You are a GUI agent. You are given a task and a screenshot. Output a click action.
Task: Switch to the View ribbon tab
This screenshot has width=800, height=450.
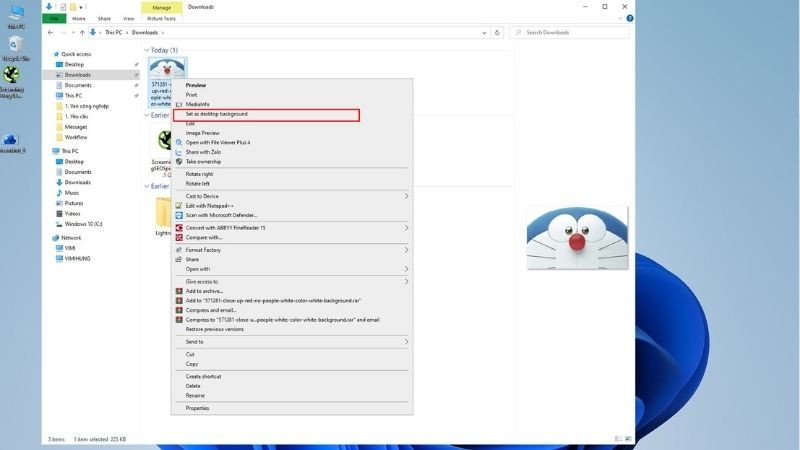(129, 18)
